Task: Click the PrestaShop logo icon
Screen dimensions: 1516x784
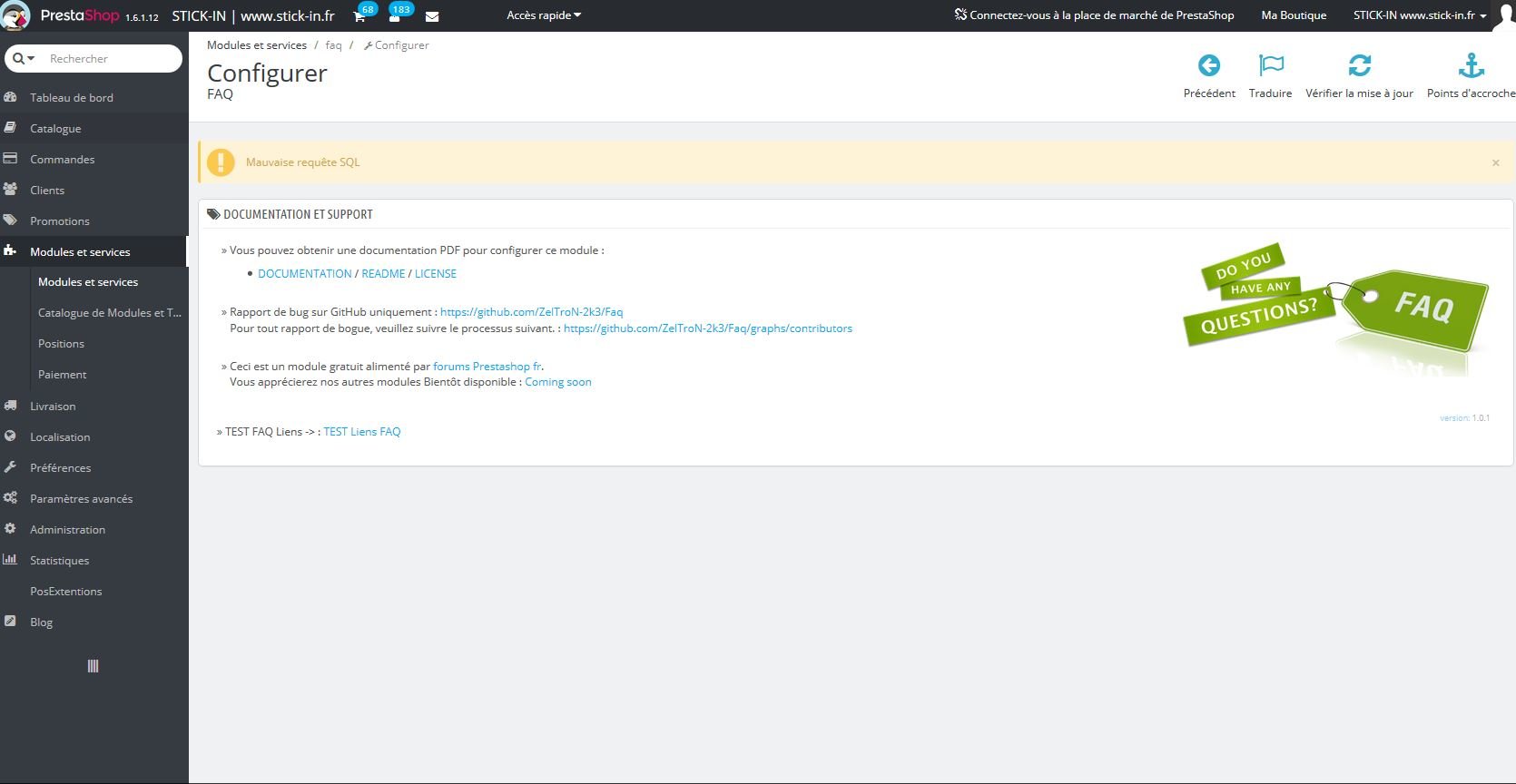Action: [15, 15]
